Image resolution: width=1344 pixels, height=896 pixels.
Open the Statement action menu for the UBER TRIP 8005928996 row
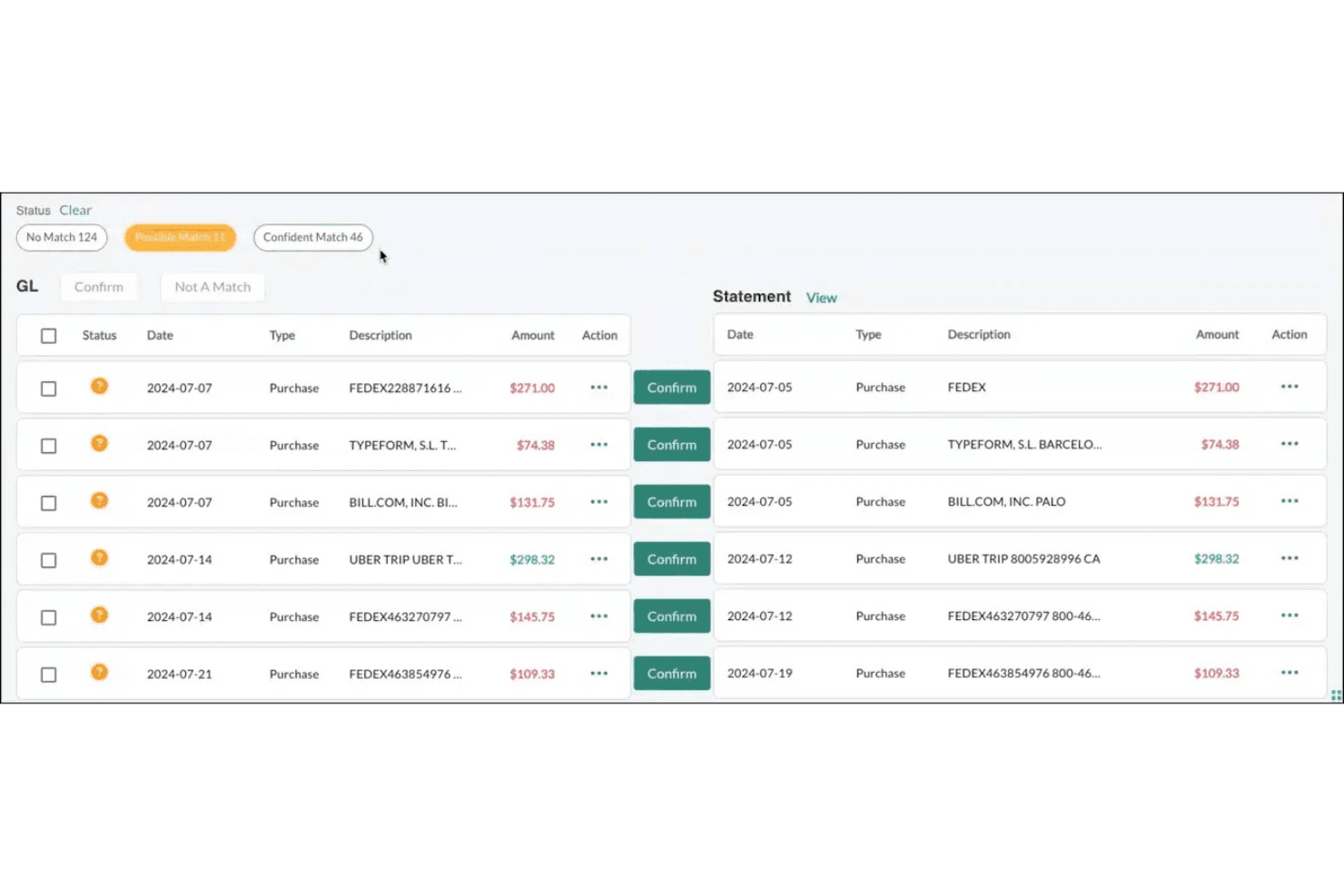1290,558
